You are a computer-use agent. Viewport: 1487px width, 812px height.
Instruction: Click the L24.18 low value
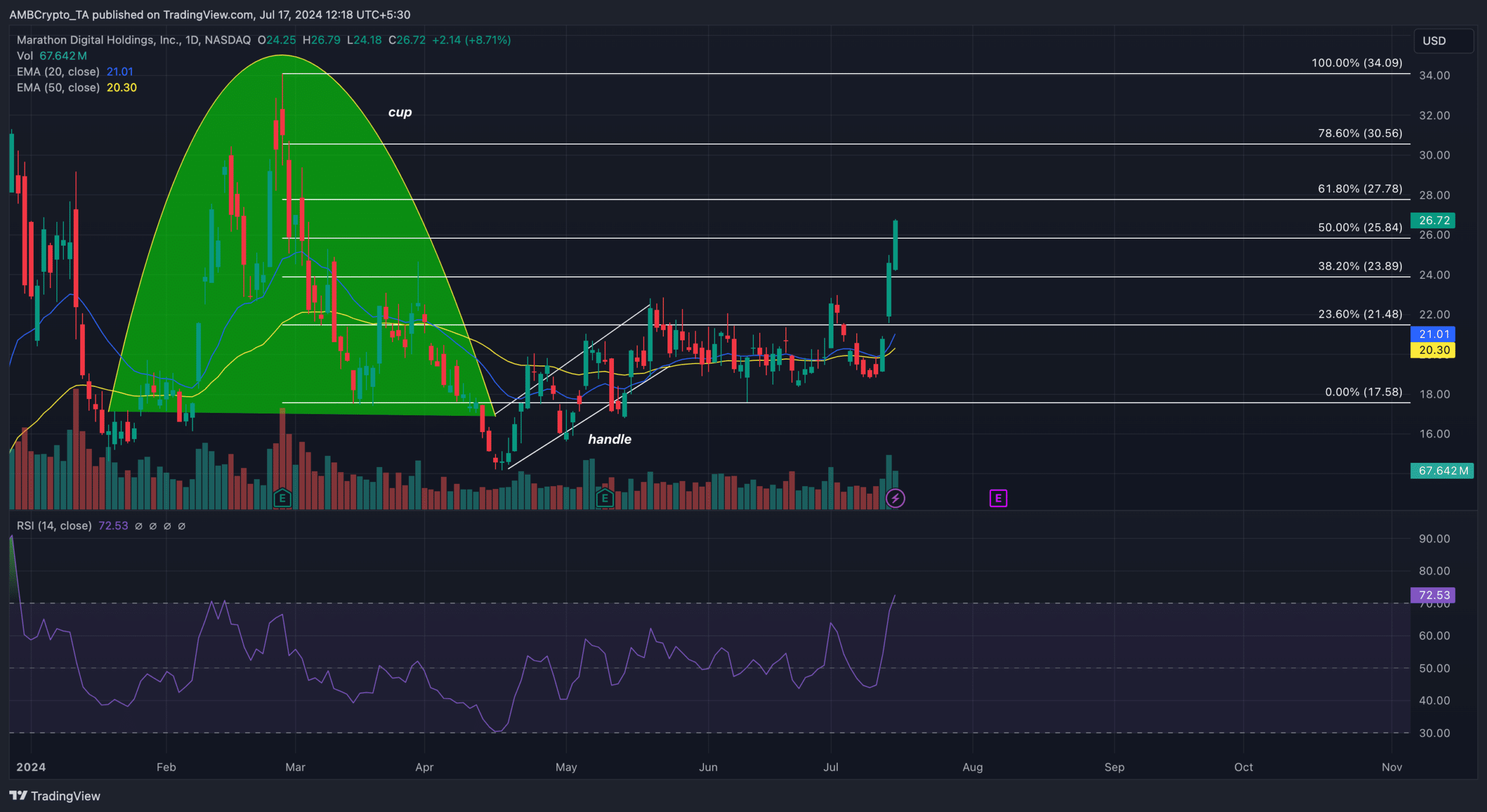coord(364,40)
